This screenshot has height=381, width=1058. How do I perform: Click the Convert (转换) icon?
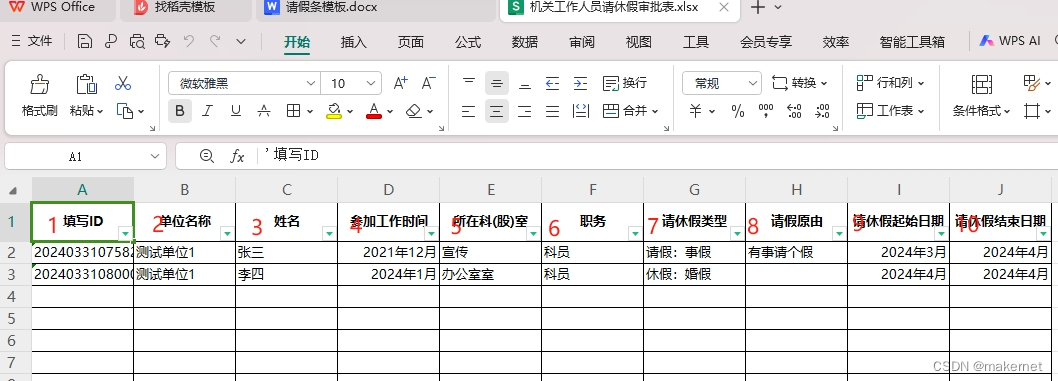[779, 83]
